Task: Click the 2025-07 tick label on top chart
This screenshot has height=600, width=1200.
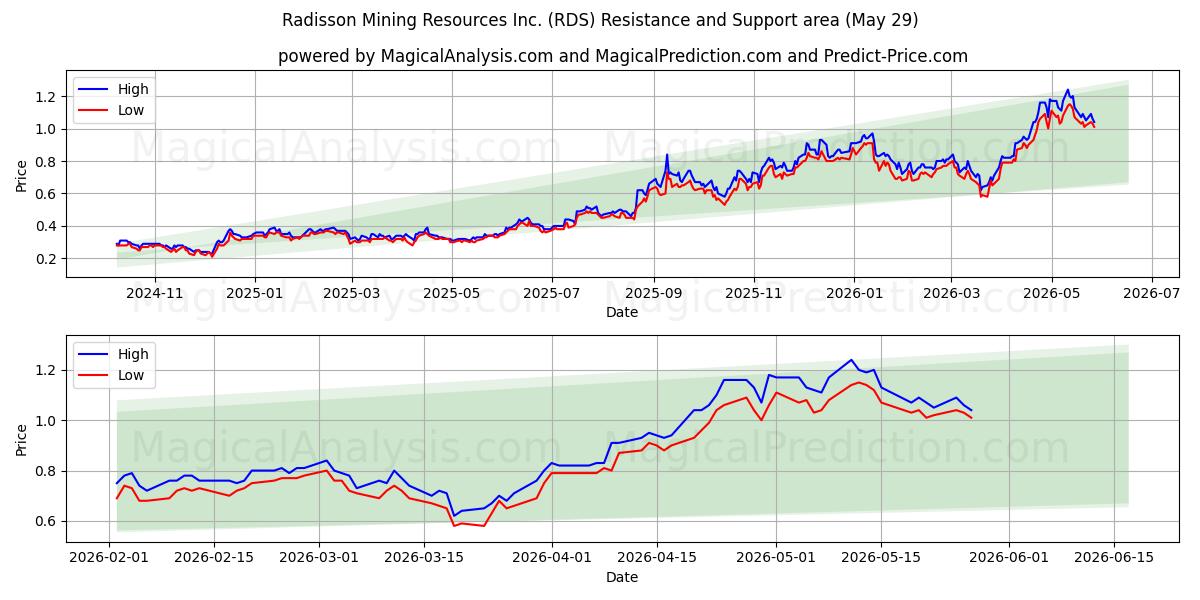Action: (552, 294)
